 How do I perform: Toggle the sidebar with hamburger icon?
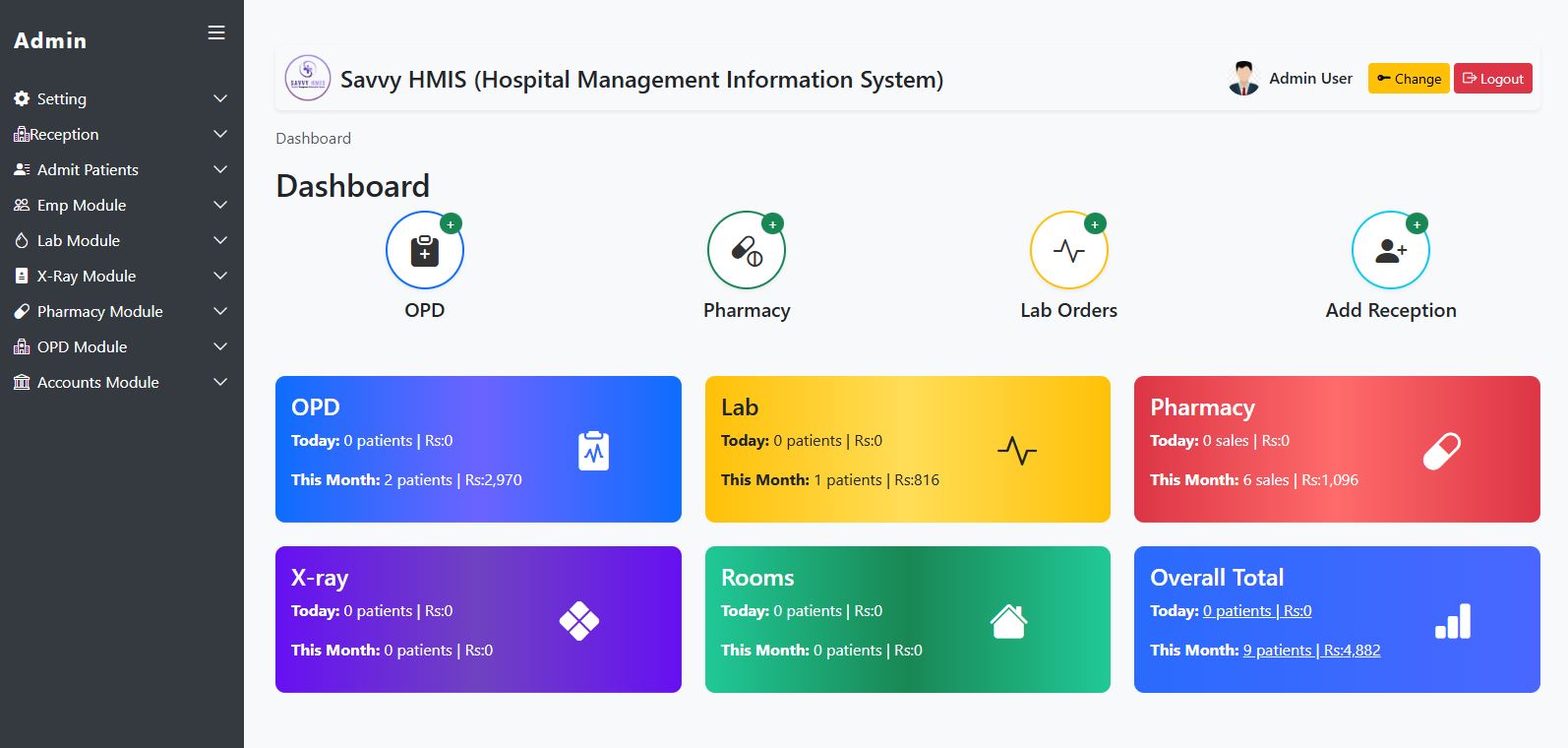coord(216,33)
